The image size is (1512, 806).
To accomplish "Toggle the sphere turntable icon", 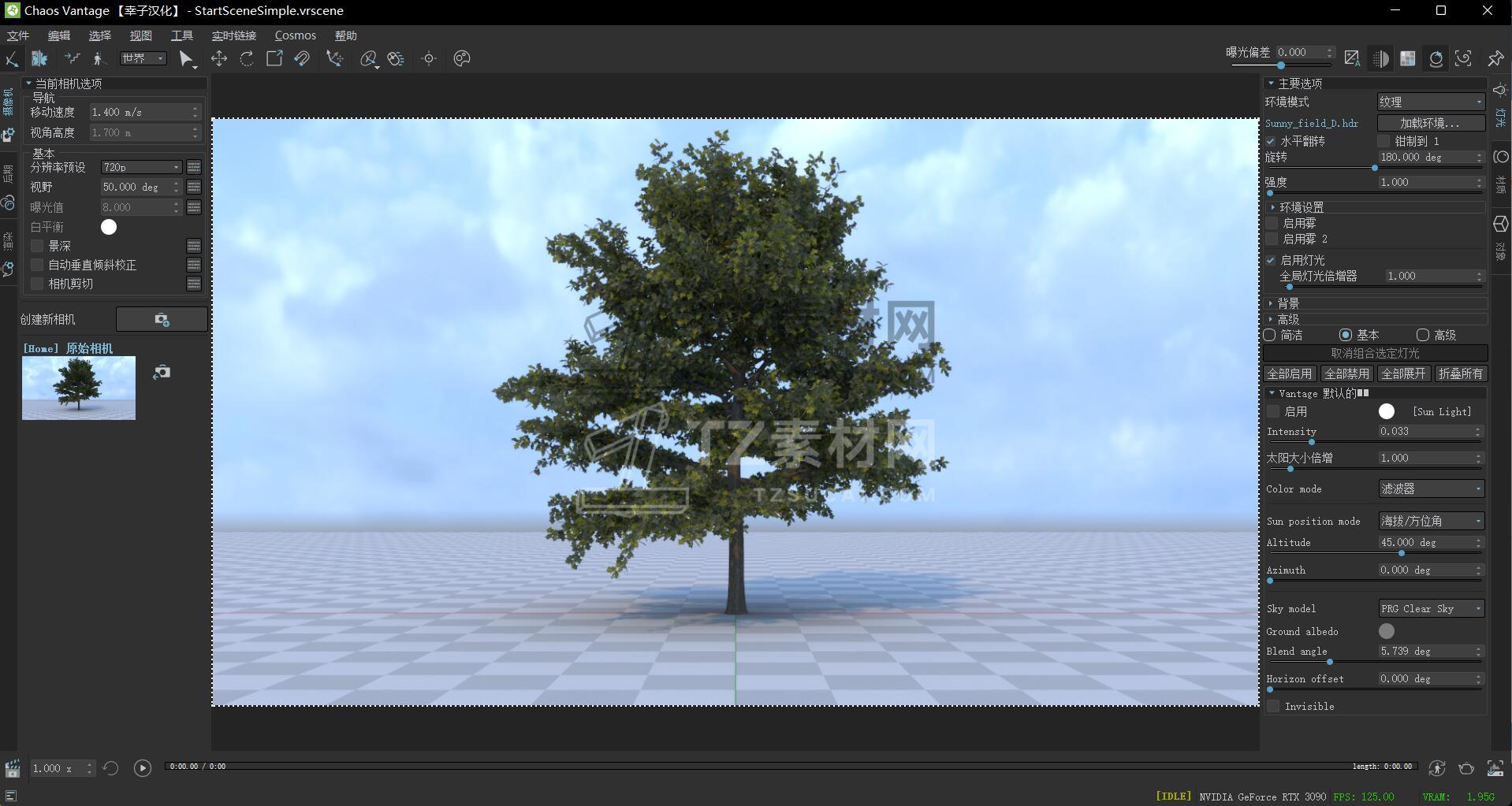I will point(1436,58).
